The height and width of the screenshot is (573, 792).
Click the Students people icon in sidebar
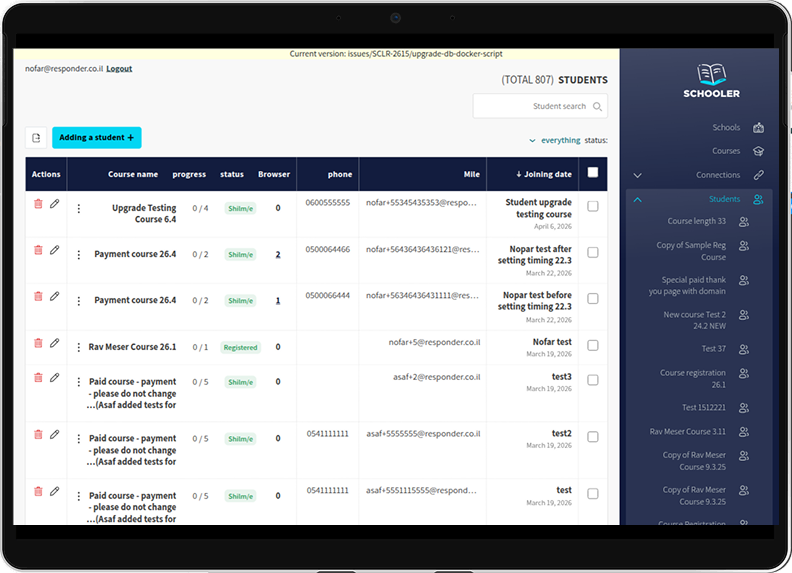click(758, 199)
